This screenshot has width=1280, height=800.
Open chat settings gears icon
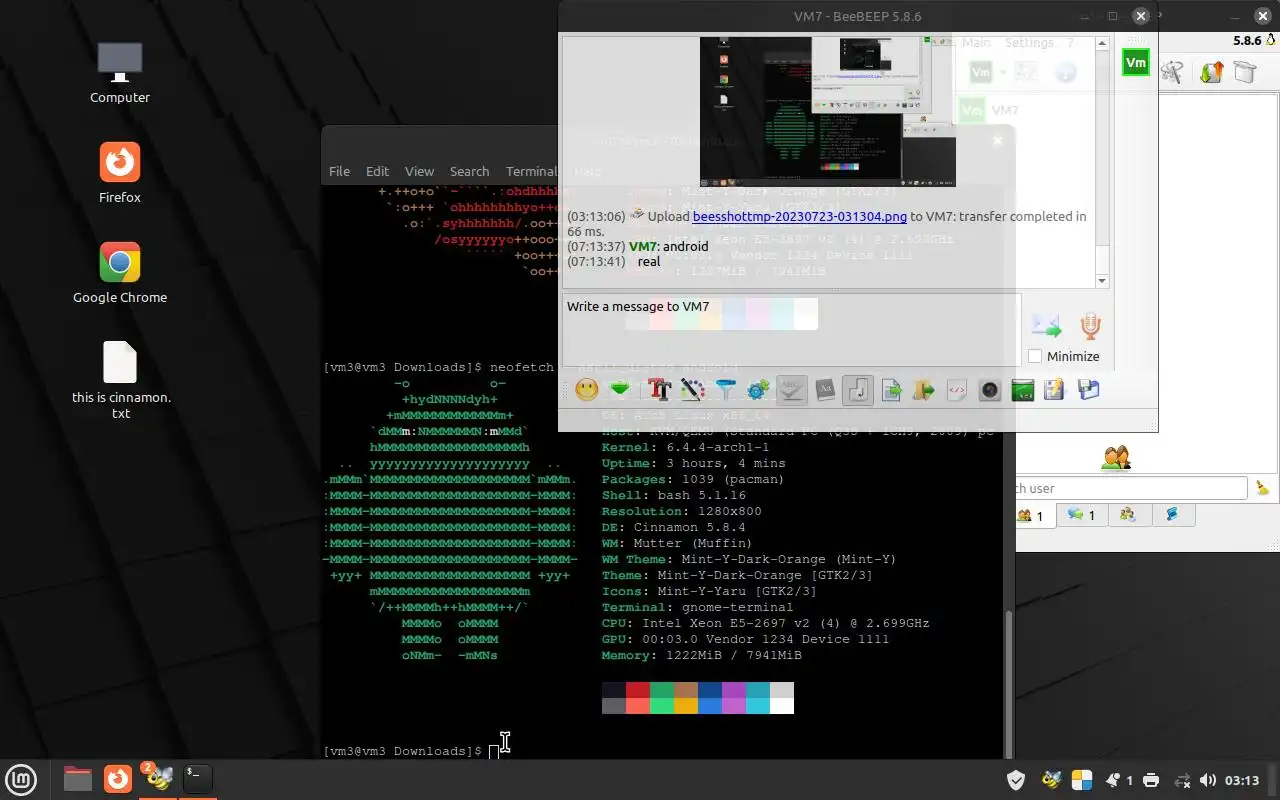point(758,390)
